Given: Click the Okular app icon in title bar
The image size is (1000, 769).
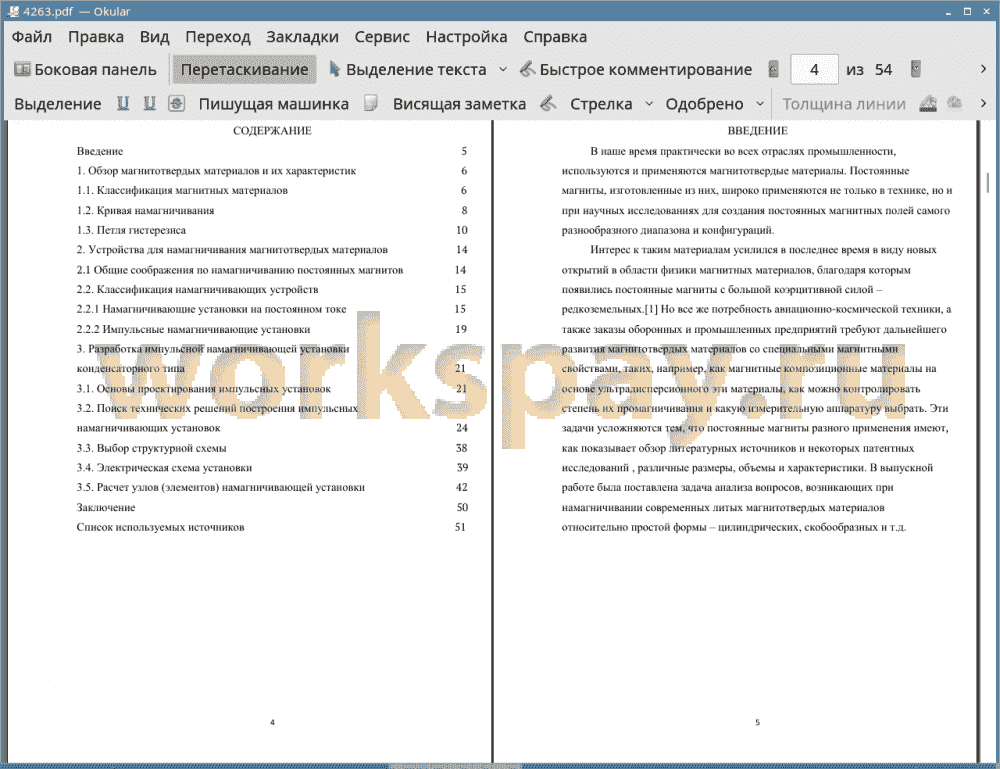Looking at the screenshot, I should [x=13, y=11].
